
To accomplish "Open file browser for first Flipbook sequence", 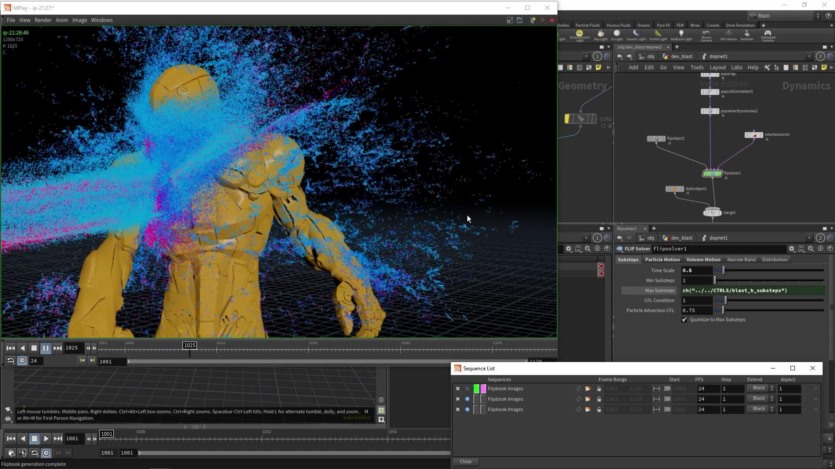I will (588, 389).
